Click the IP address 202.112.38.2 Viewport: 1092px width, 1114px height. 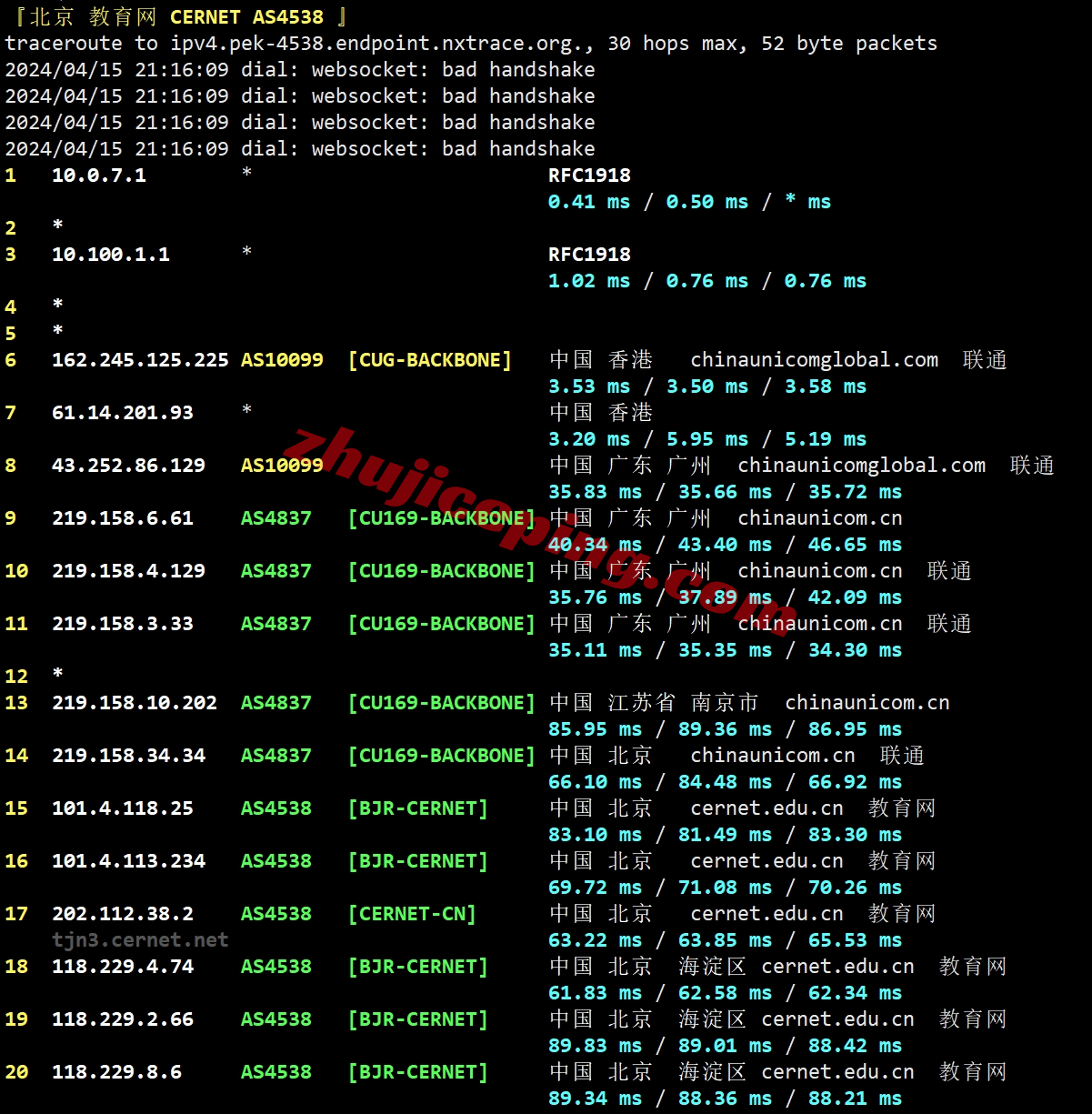click(x=123, y=914)
